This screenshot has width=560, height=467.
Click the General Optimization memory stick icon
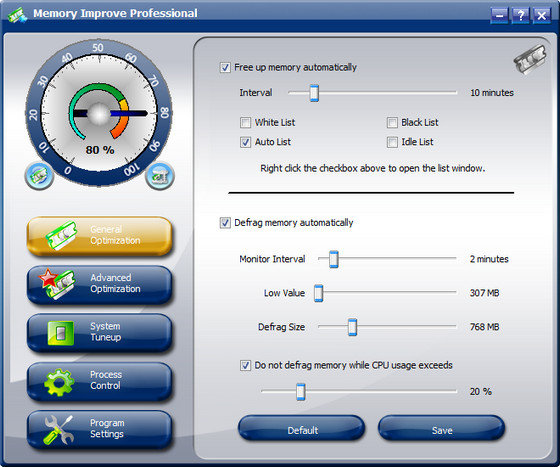click(61, 235)
